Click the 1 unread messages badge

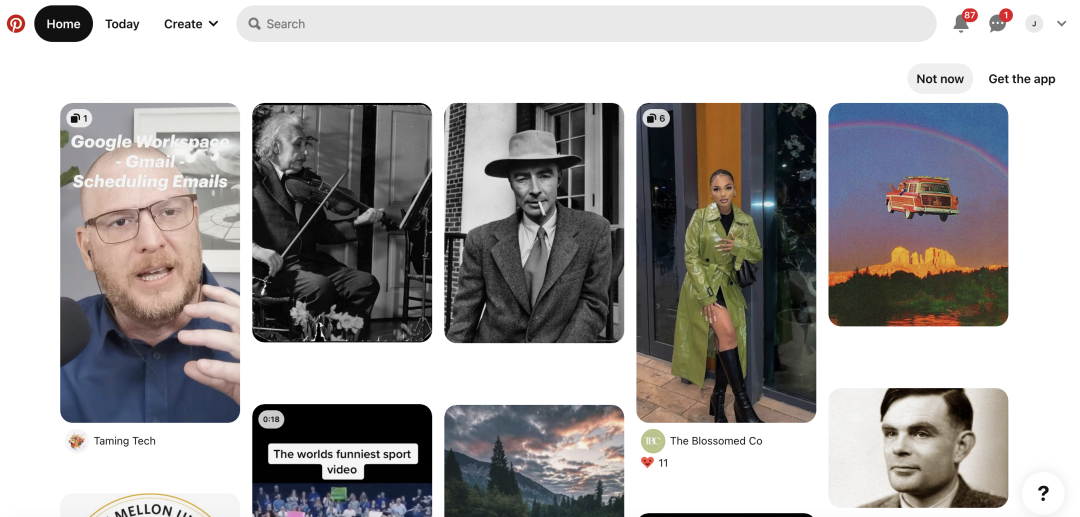tap(1006, 15)
